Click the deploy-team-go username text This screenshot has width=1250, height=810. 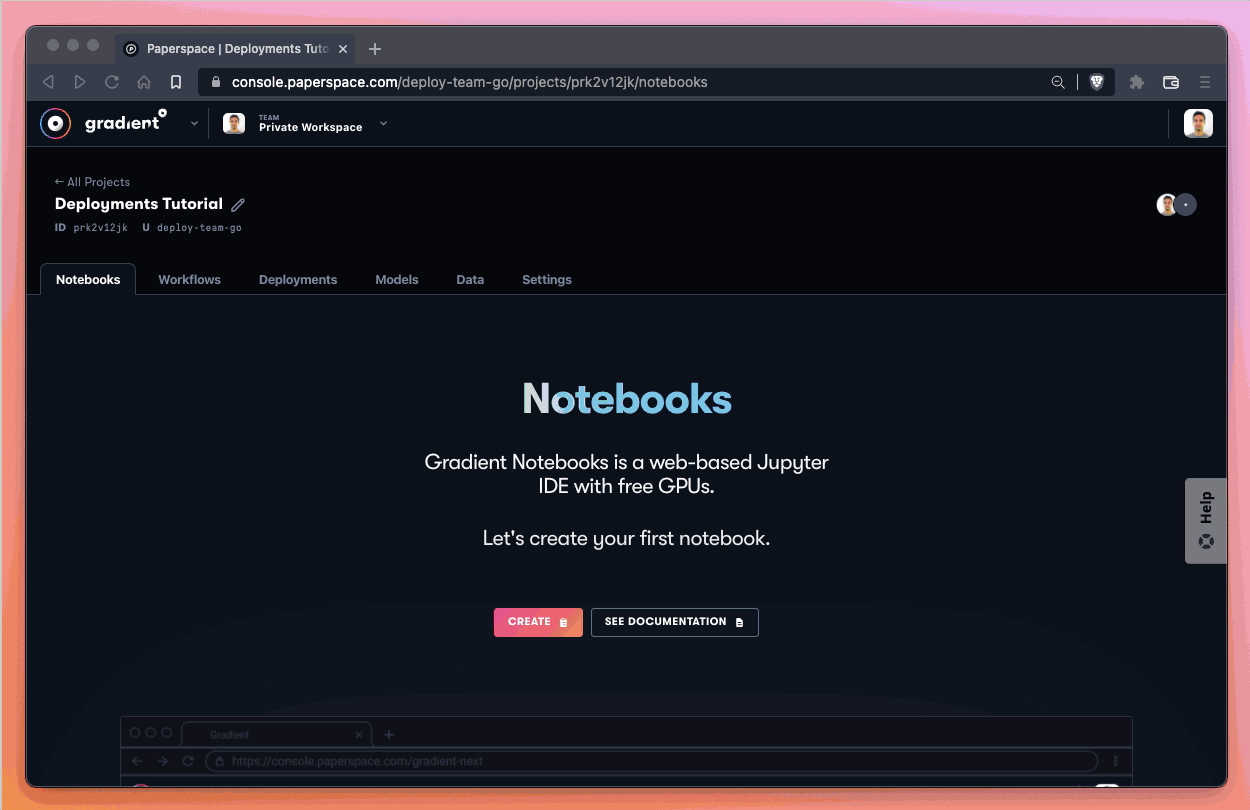click(199, 228)
